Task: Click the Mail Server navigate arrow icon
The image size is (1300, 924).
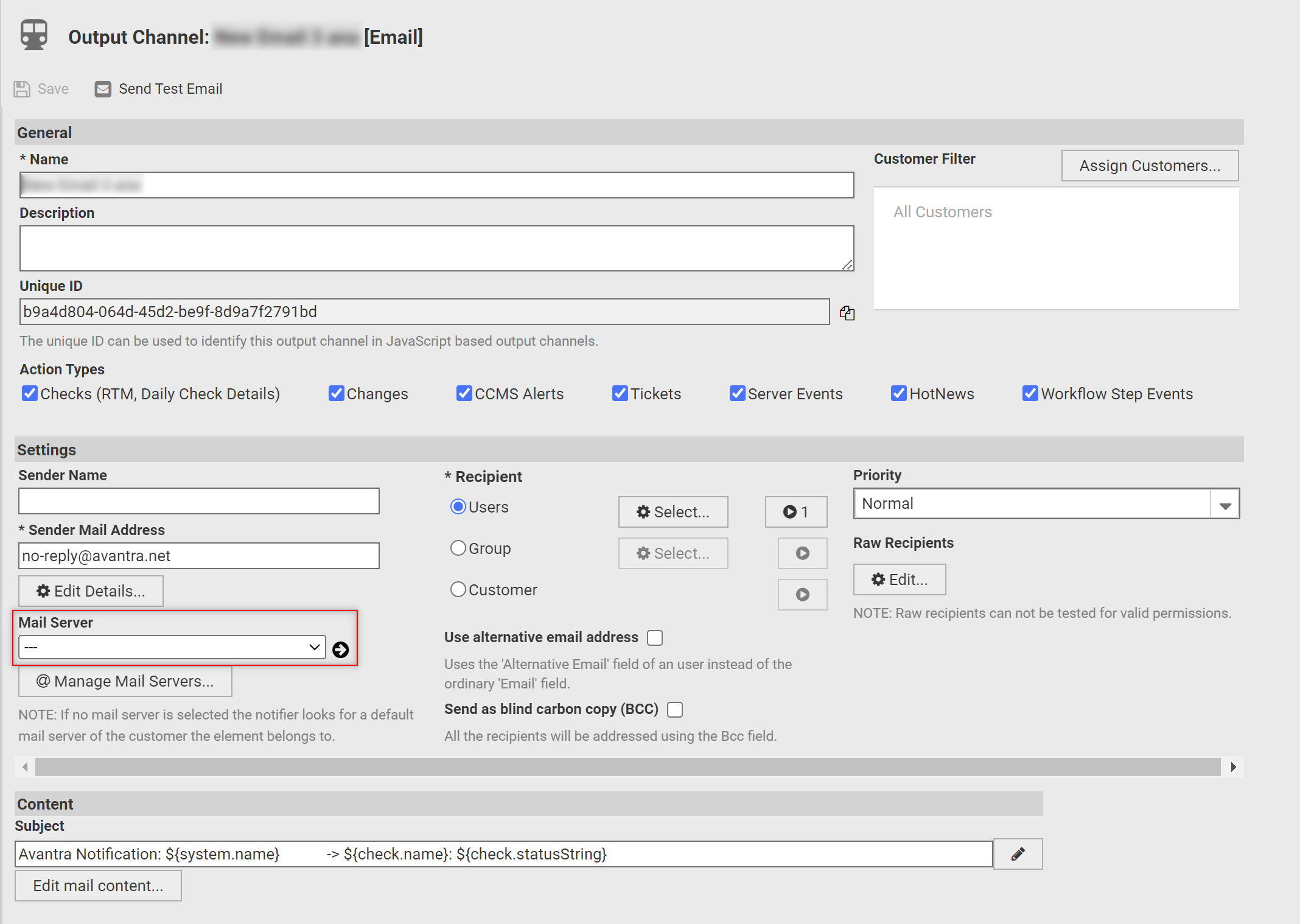Action: pos(341,649)
